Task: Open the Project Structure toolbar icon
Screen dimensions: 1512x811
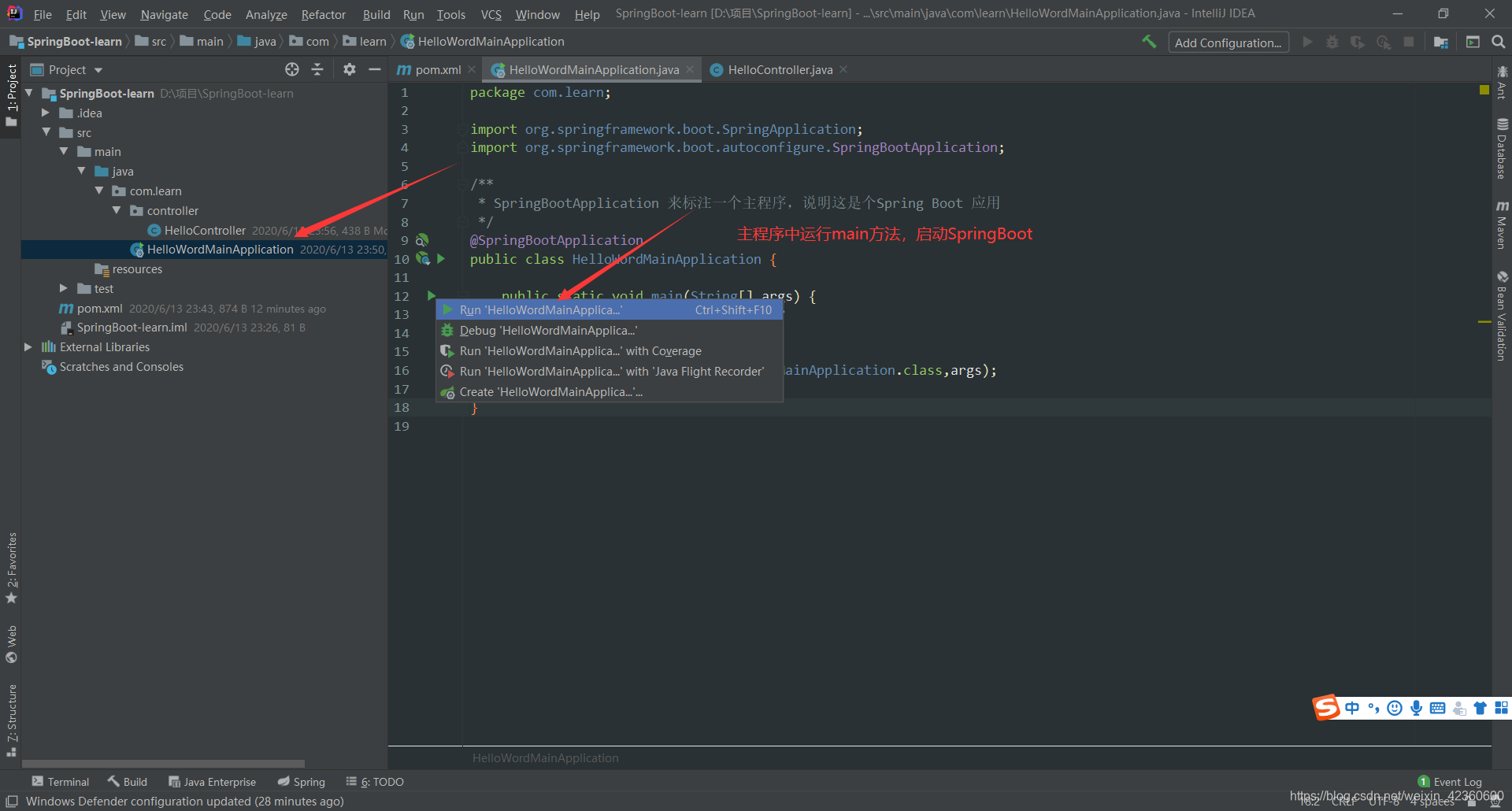Action: pyautogui.click(x=1441, y=42)
